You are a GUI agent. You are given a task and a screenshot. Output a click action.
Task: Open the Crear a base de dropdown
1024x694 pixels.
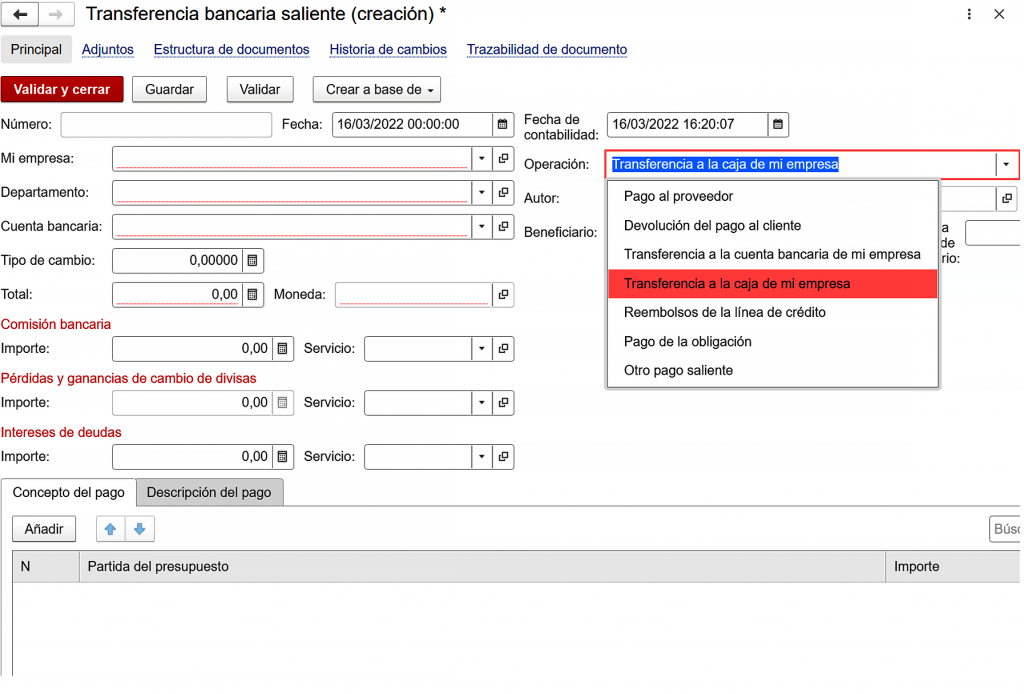coord(377,89)
